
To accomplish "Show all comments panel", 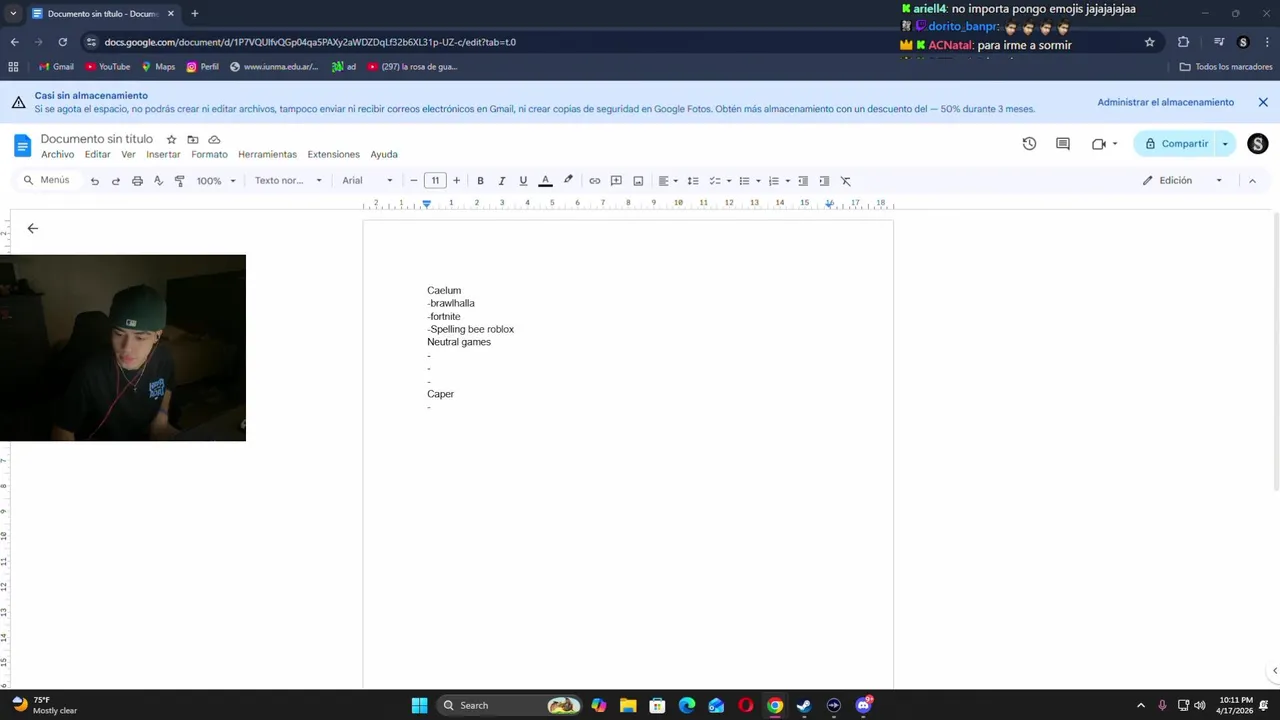I will click(1063, 144).
